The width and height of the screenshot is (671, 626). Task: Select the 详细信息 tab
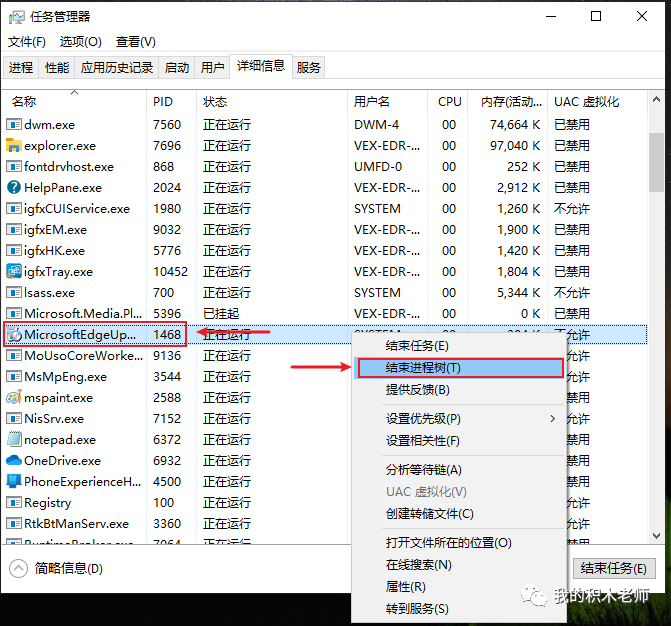click(x=261, y=66)
